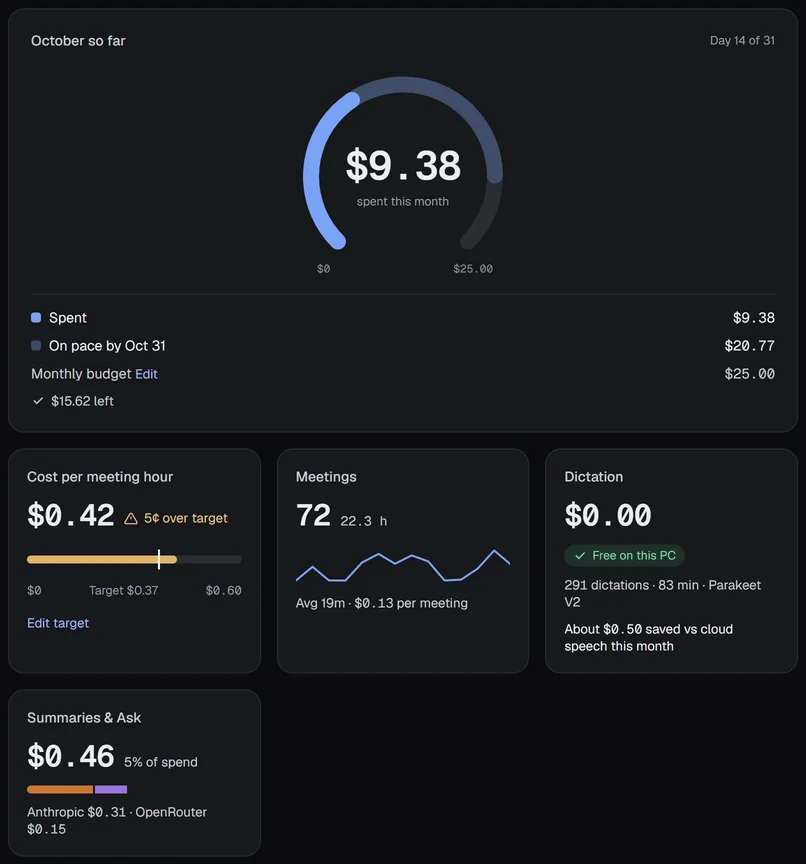Click the '22.3 h' meeting hours text
This screenshot has width=806, height=864.
click(364, 521)
